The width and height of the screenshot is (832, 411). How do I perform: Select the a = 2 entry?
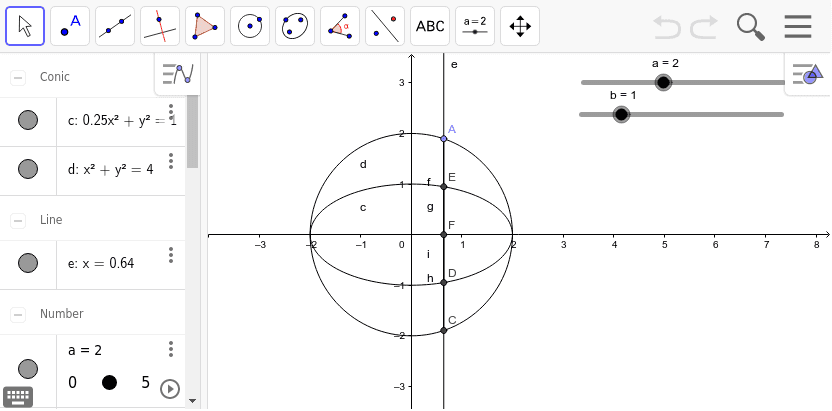[x=85, y=351]
